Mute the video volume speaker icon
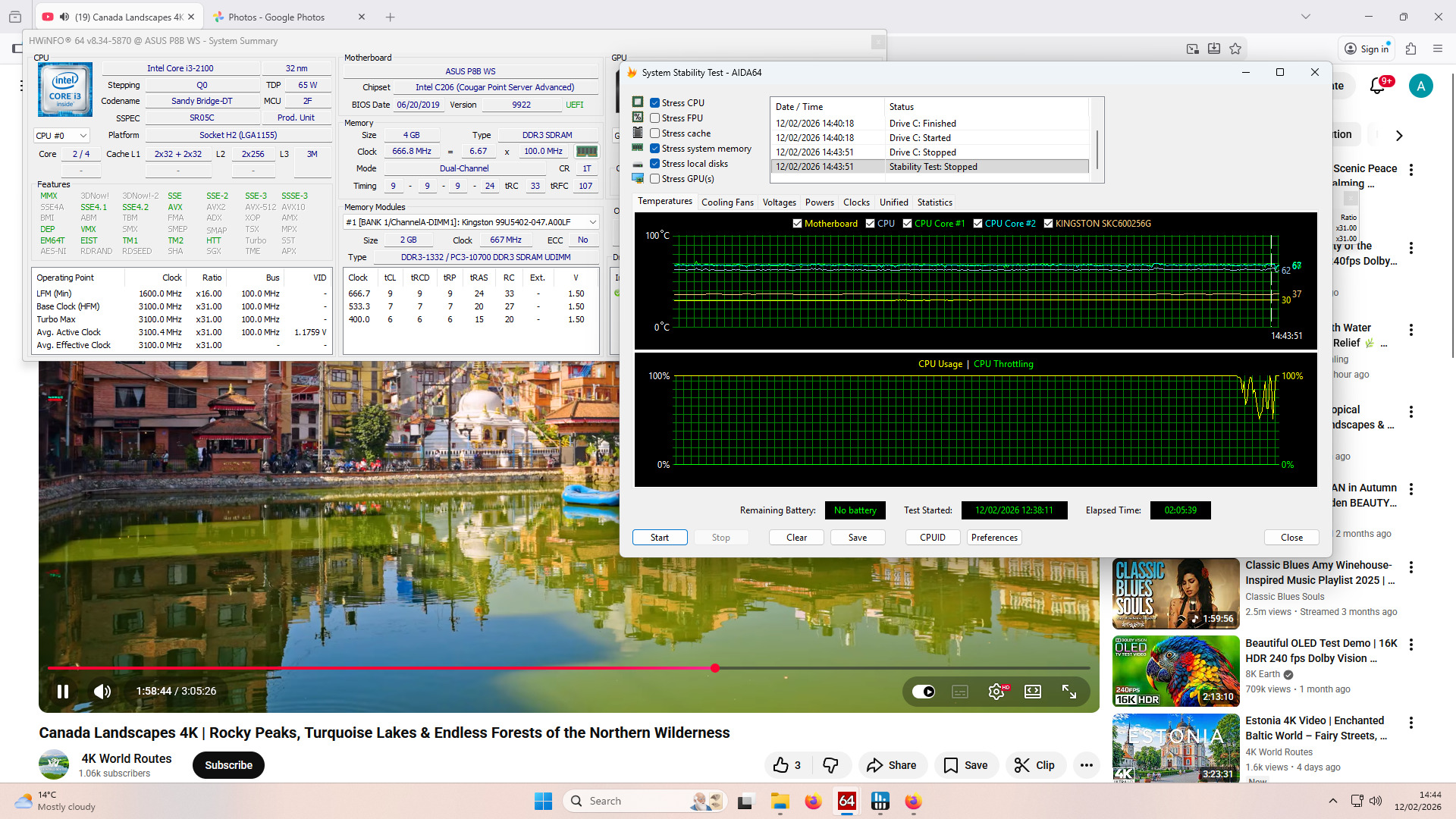 tap(102, 691)
